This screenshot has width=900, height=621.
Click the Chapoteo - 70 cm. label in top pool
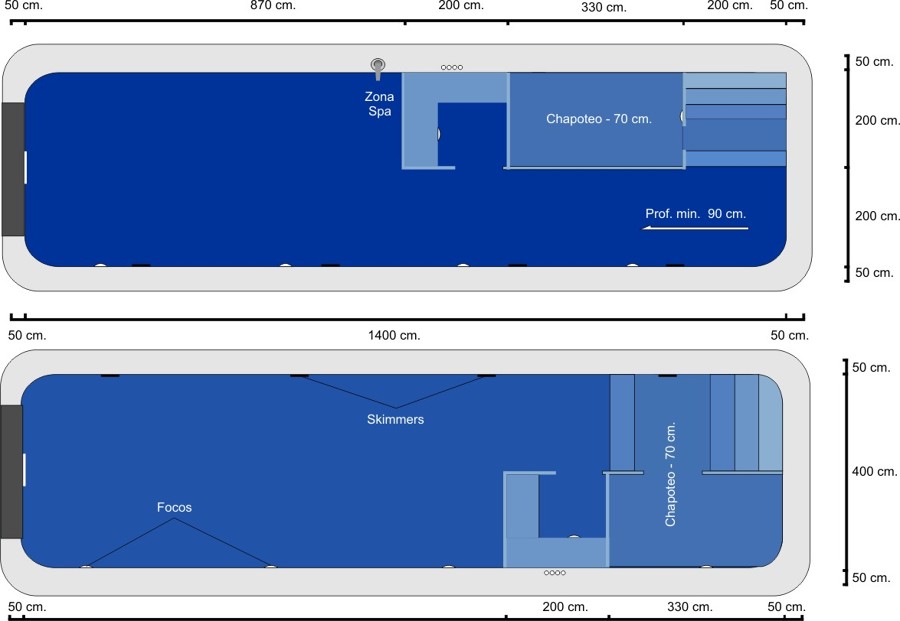click(599, 119)
